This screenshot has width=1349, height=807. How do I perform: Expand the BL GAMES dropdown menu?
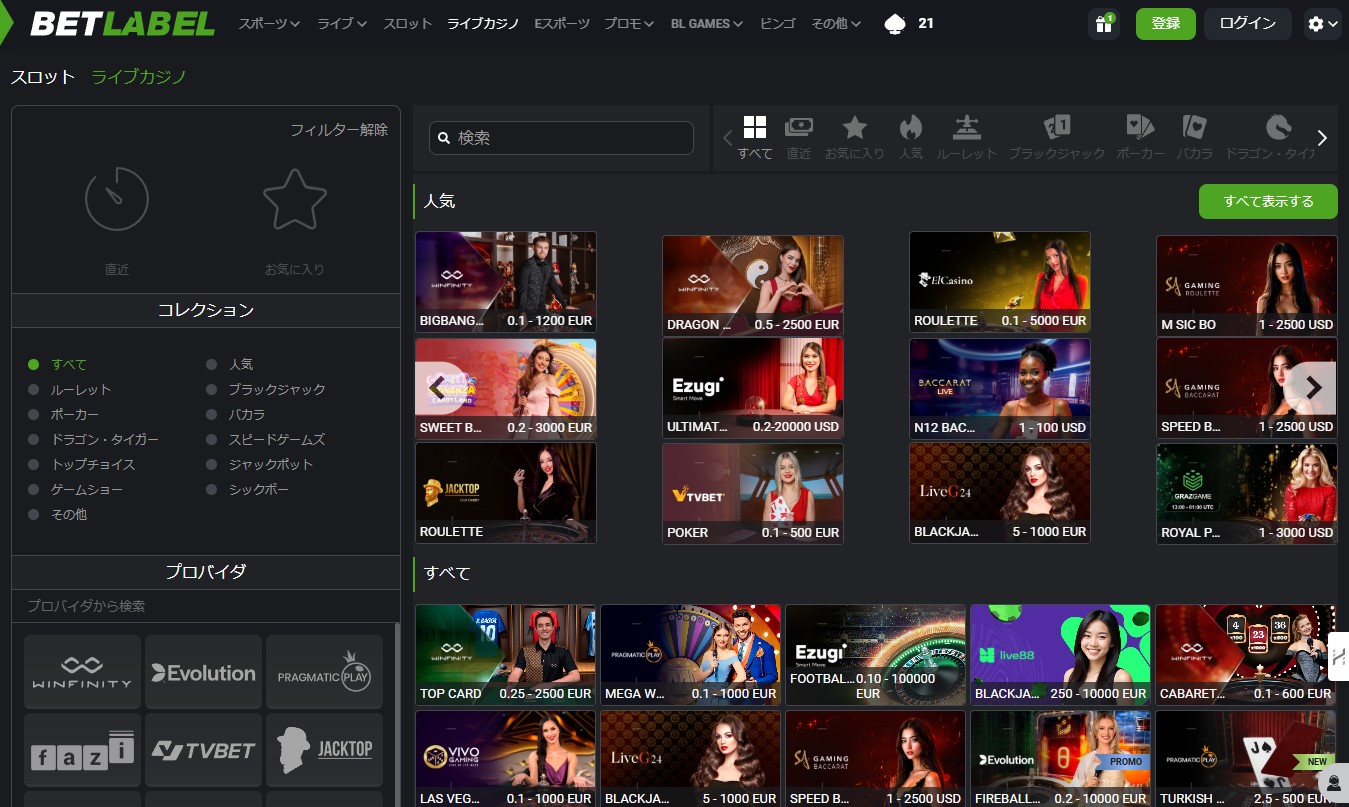tap(707, 23)
